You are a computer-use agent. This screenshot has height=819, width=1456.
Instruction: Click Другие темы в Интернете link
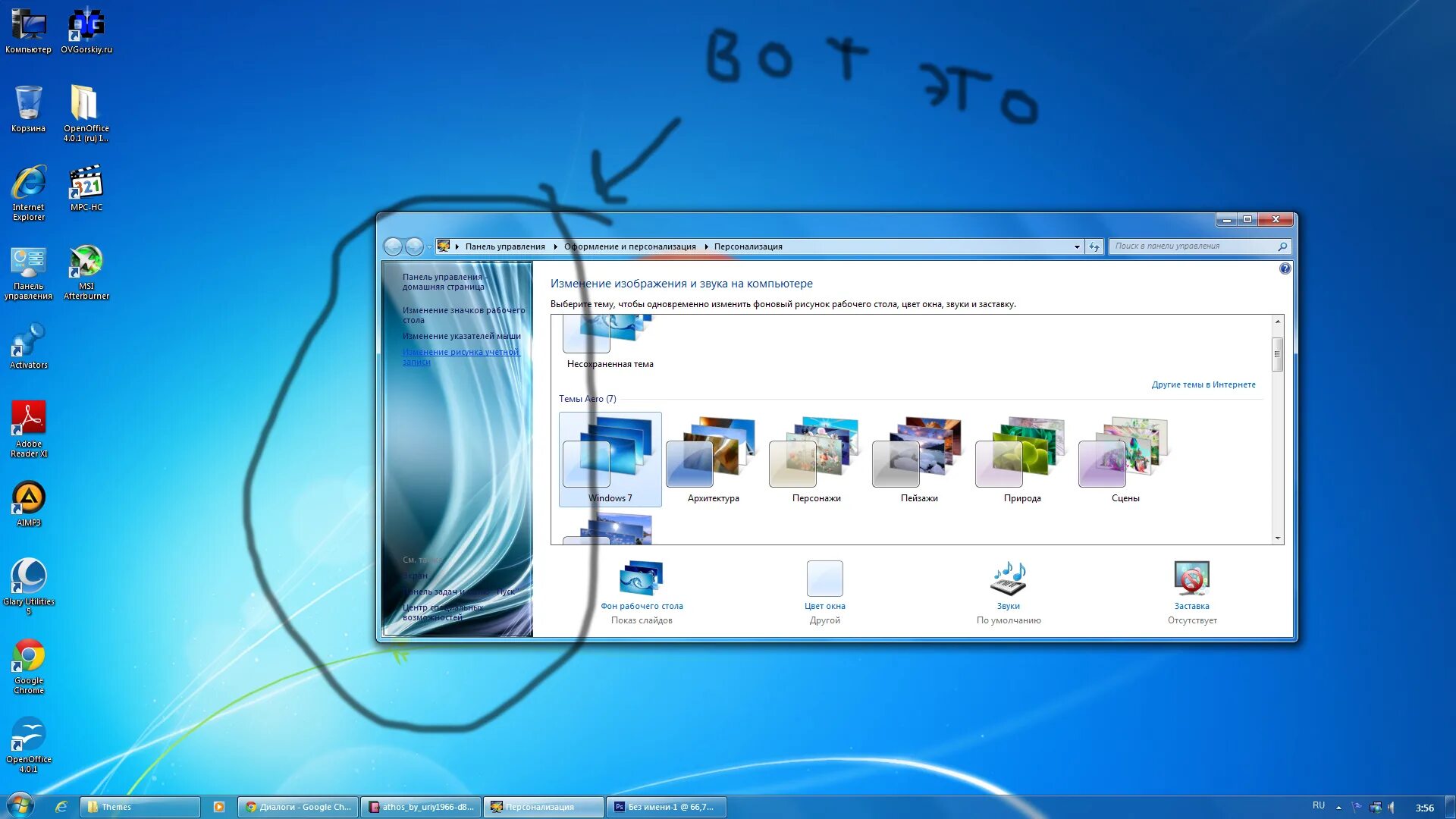[1204, 384]
